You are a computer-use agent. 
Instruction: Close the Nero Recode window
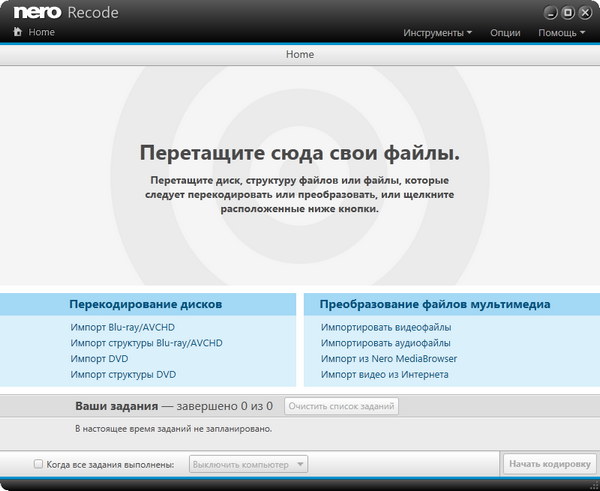[x=583, y=13]
